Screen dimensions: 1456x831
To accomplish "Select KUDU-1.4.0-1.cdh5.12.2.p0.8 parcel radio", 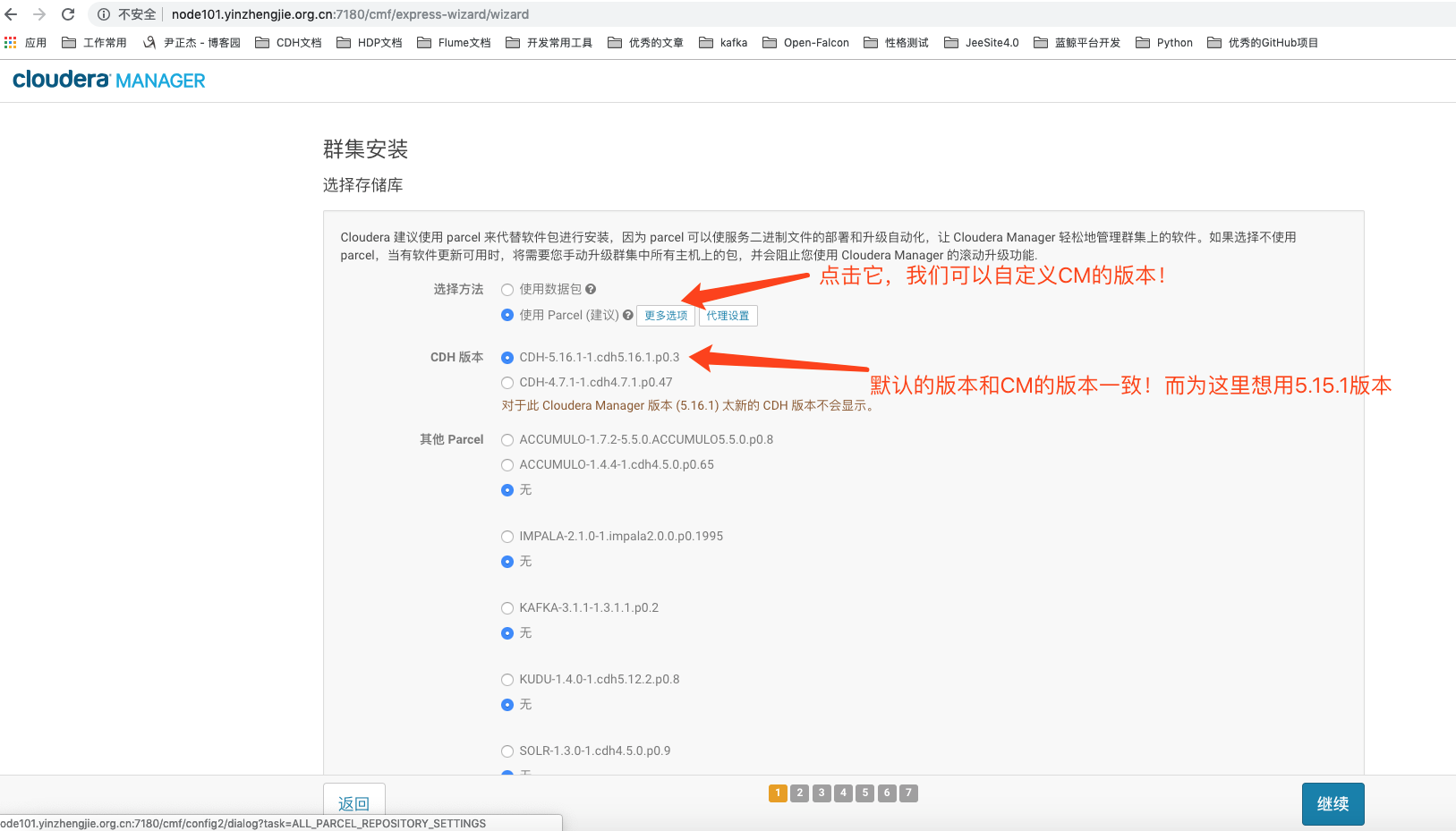I will tap(507, 680).
